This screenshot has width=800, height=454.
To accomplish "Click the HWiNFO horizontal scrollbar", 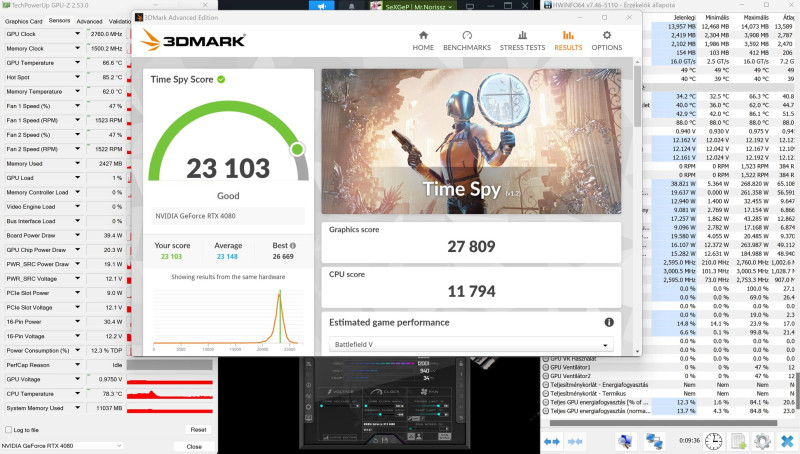I will 663,423.
